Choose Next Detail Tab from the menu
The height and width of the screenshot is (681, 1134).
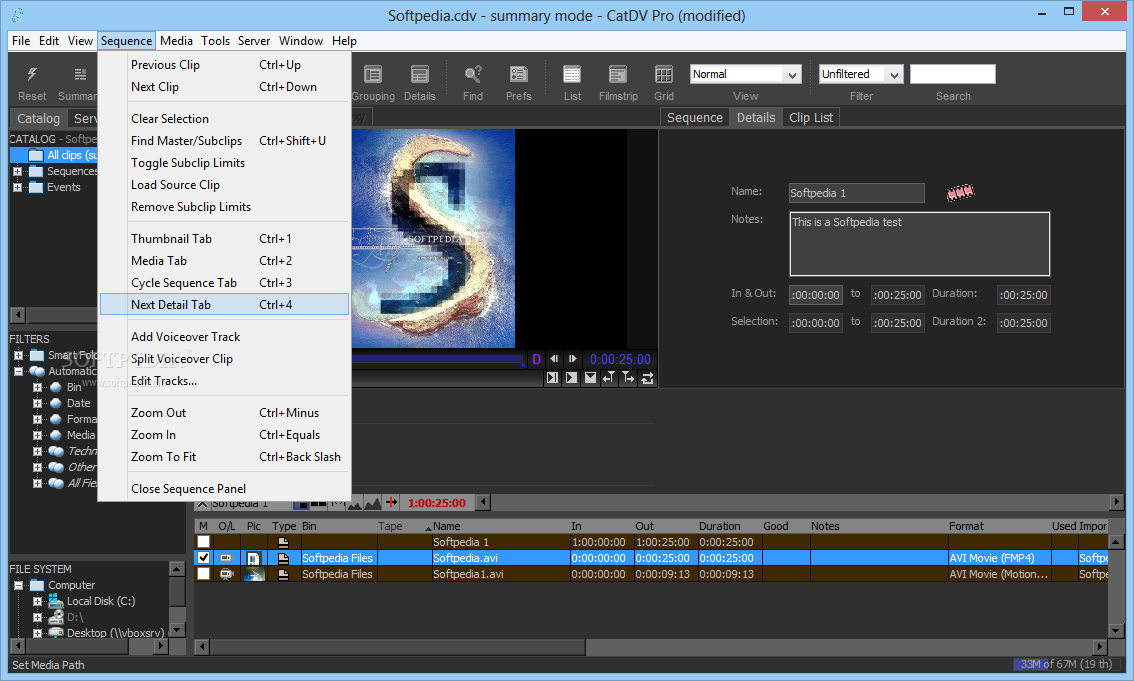[x=224, y=304]
